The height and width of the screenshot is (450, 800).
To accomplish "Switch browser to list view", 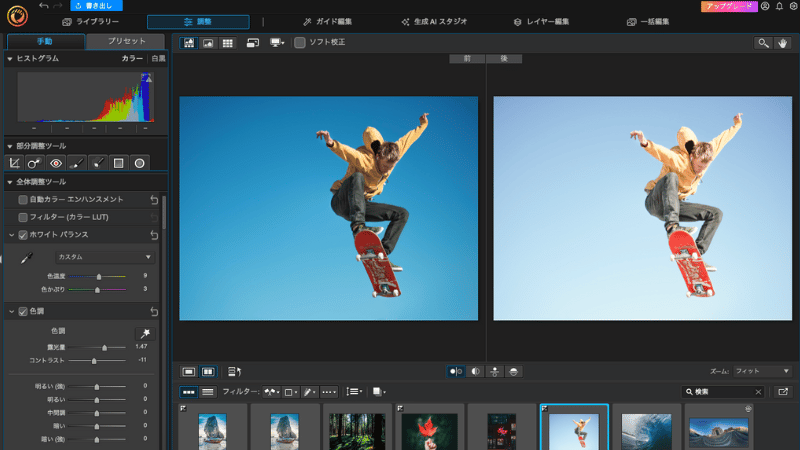I will (x=208, y=392).
